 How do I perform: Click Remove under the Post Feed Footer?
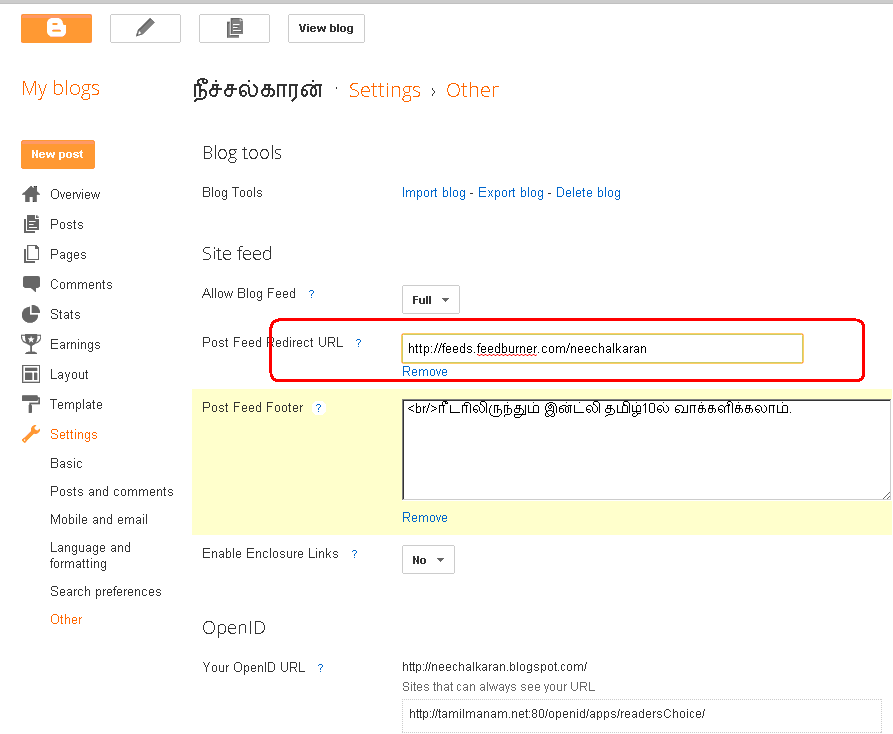(425, 518)
